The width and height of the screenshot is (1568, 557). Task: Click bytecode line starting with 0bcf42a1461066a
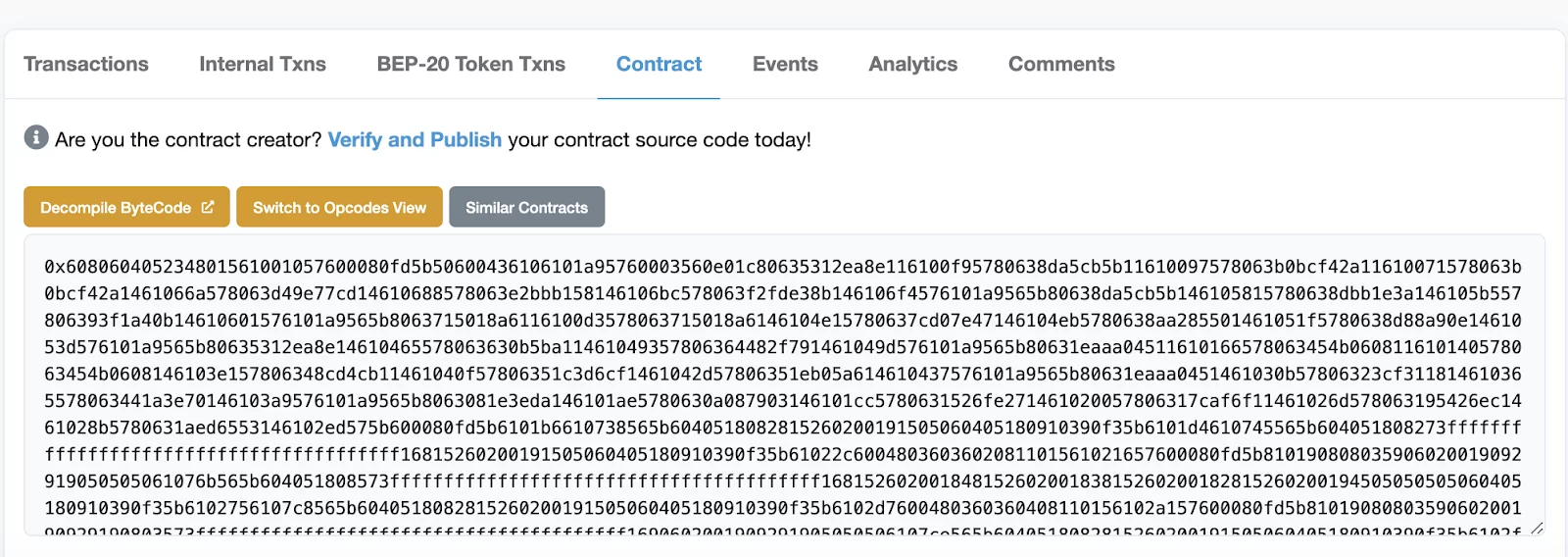click(x=782, y=293)
